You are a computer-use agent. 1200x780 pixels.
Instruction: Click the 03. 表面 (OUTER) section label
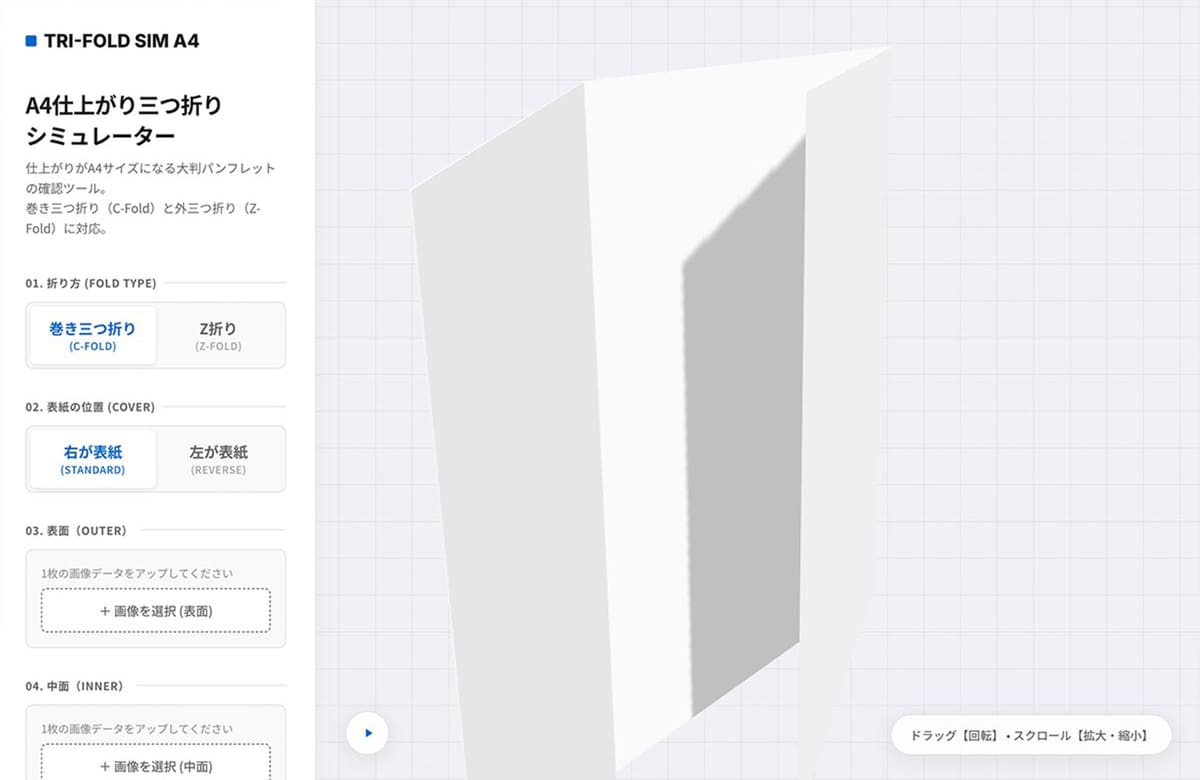(x=76, y=530)
